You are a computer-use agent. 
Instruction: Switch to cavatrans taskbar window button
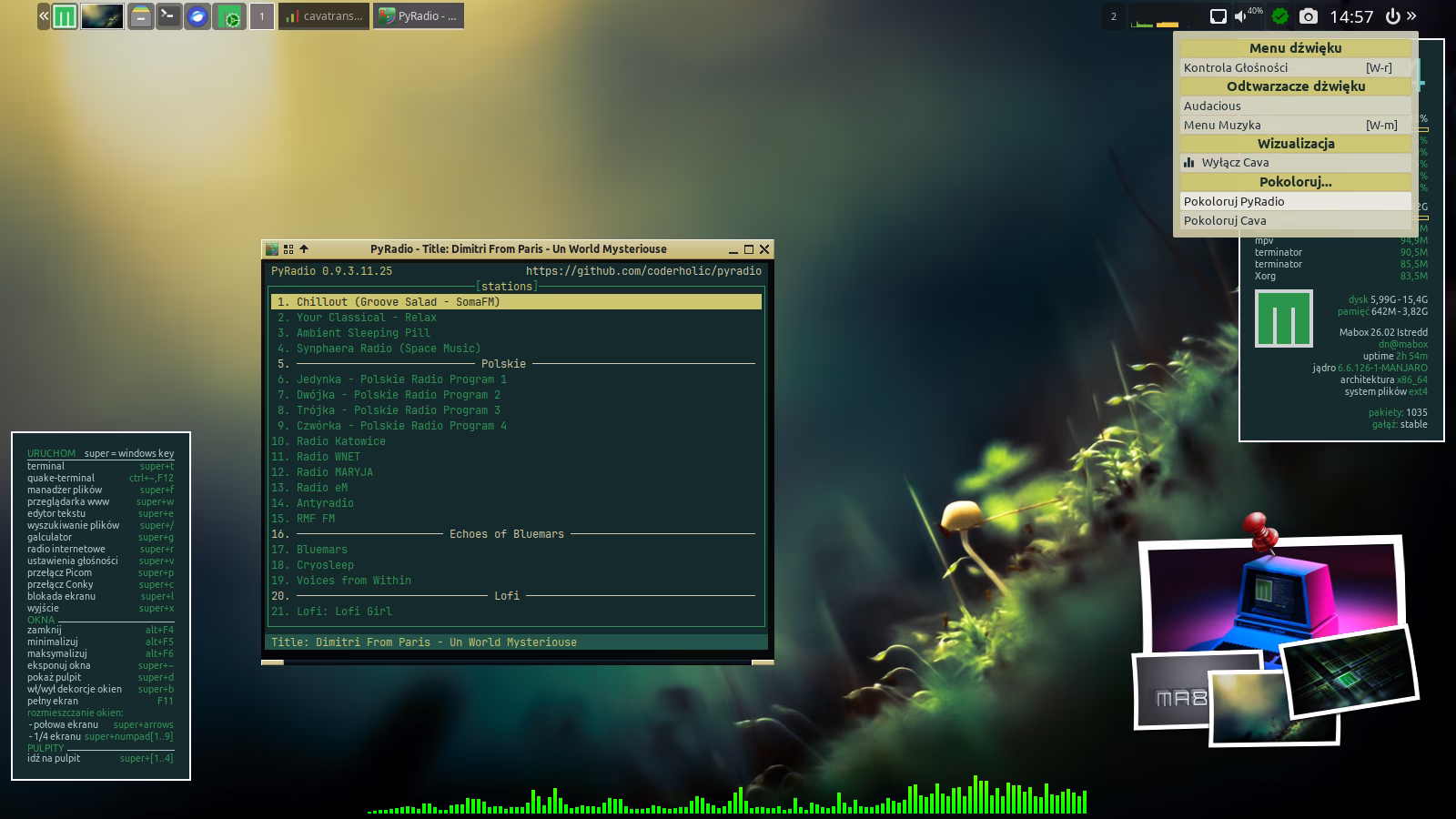point(323,16)
